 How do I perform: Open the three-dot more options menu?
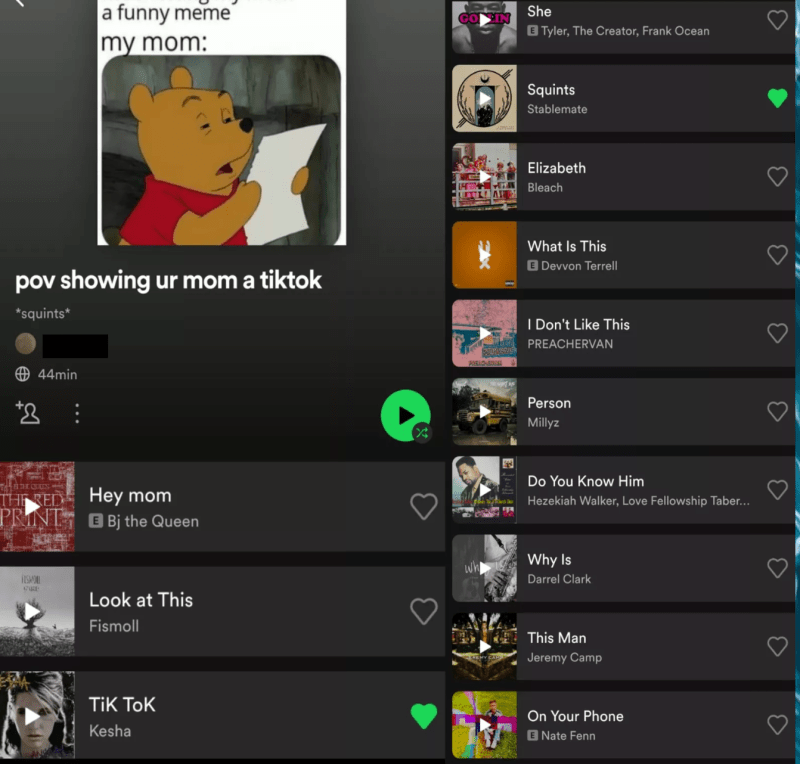click(77, 413)
